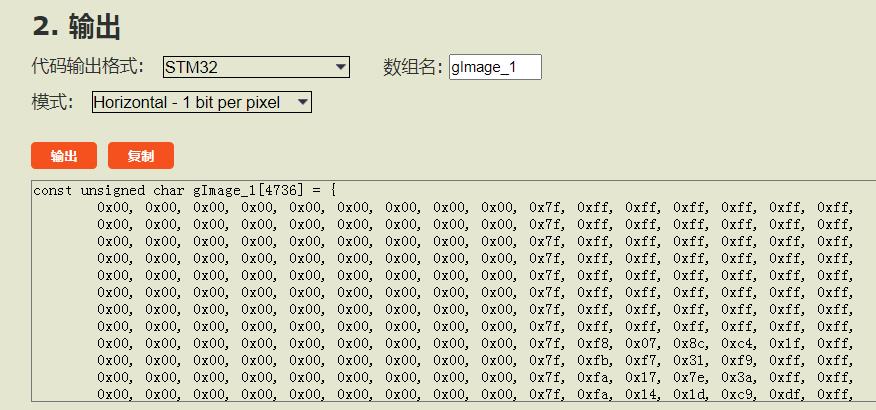Click the 数组名 label
The image size is (876, 410).
point(412,67)
